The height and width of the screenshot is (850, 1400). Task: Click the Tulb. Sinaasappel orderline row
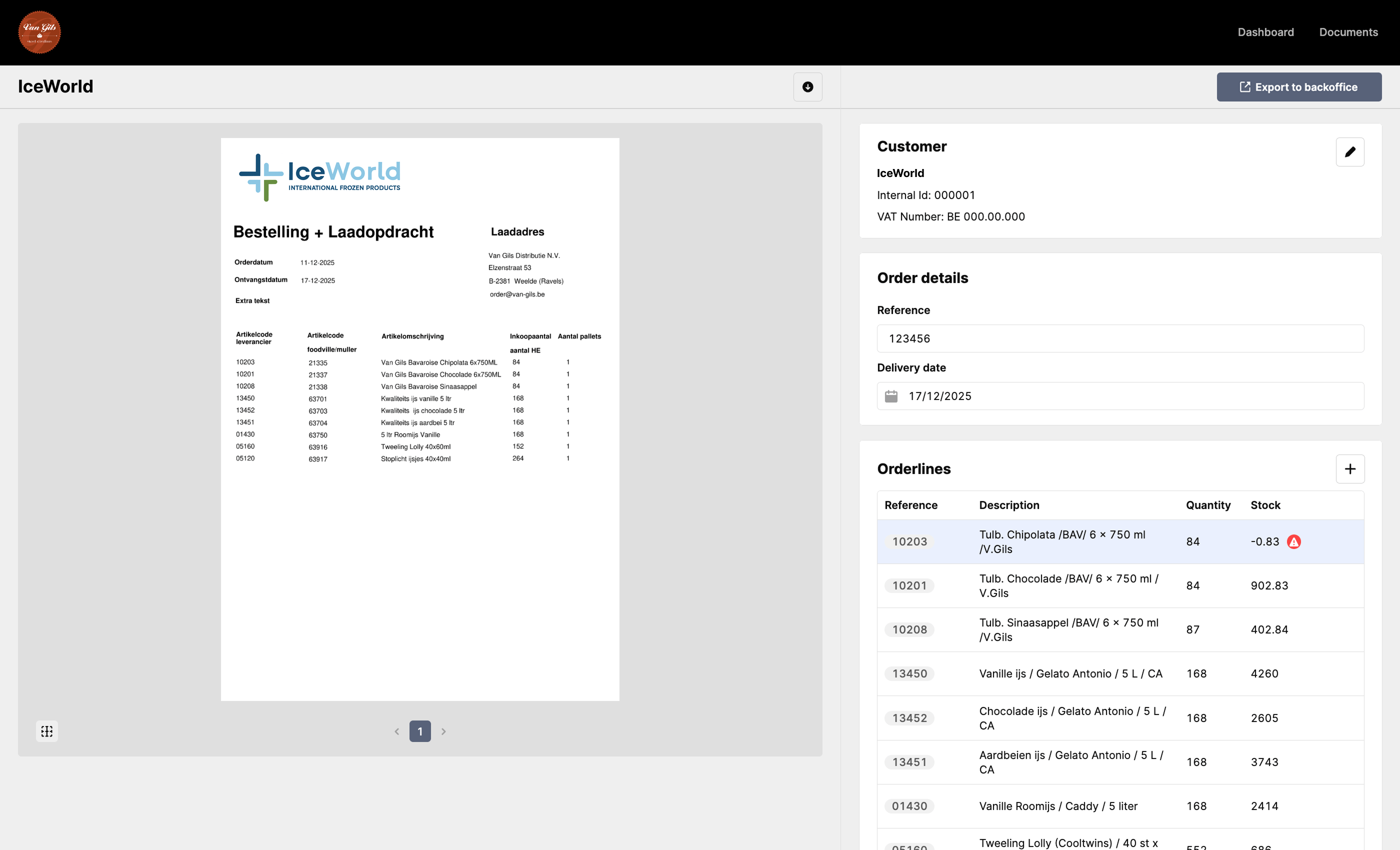1068,629
